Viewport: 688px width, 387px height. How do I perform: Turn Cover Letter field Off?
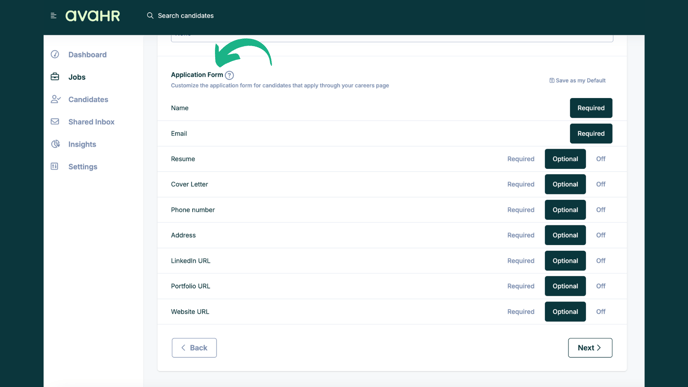(x=601, y=184)
